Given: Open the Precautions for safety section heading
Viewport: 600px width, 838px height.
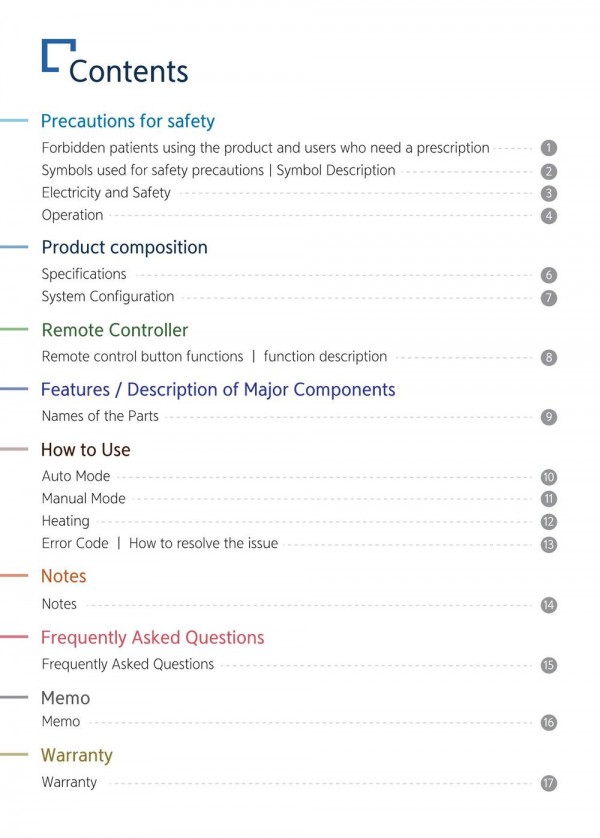Looking at the screenshot, I should tap(128, 121).
